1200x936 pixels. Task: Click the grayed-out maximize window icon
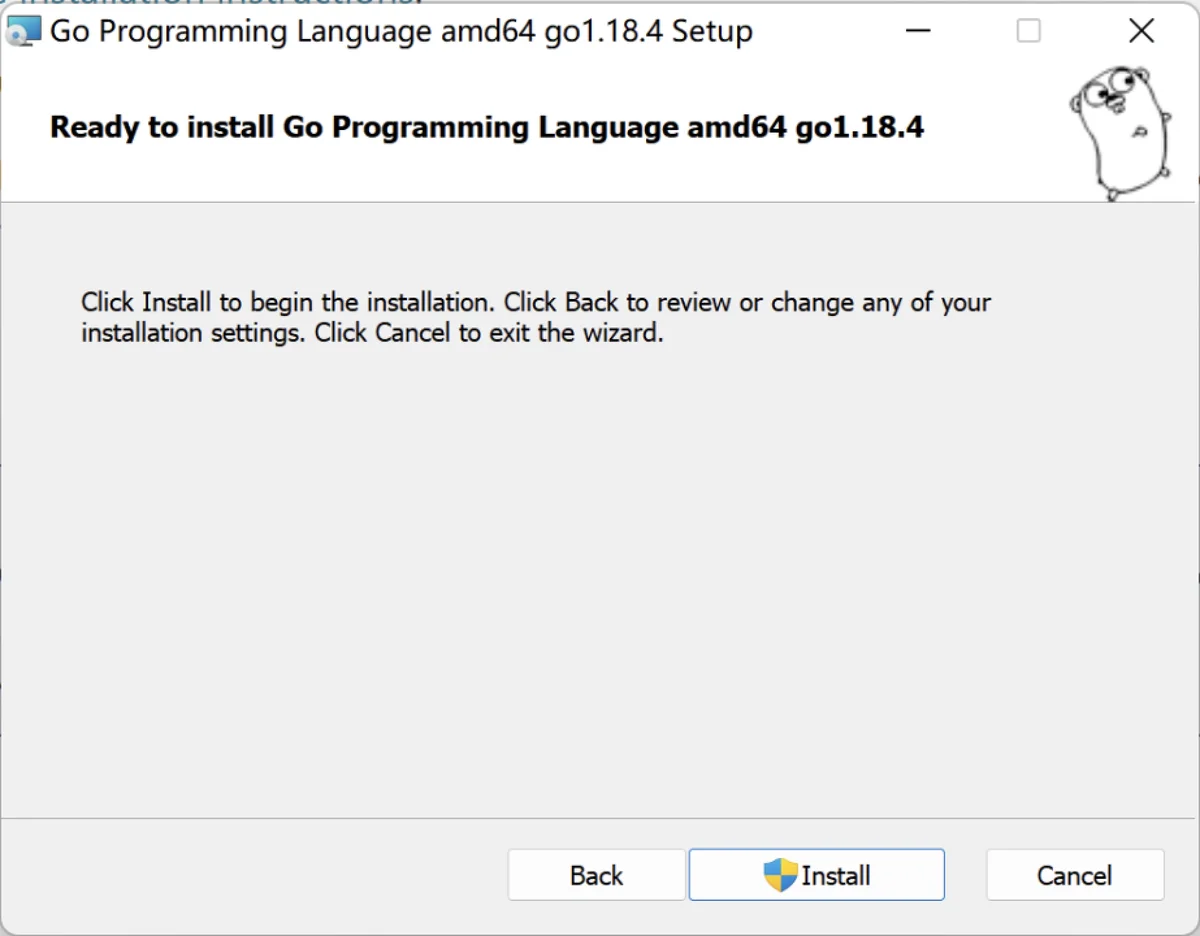[1028, 31]
